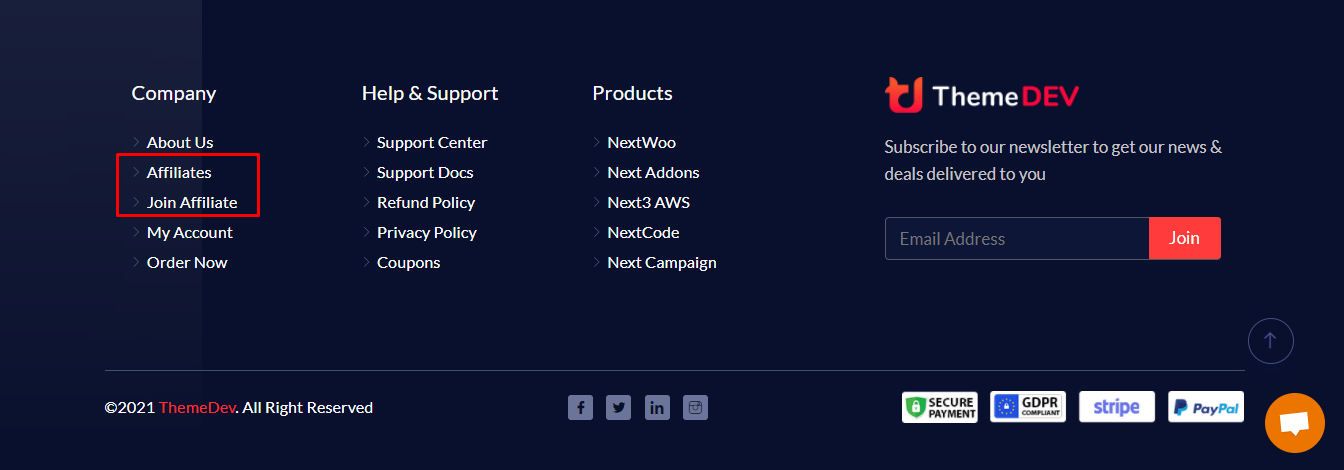Go to the Affiliates page link
Viewport: 1344px width, 470px height.
pos(179,172)
